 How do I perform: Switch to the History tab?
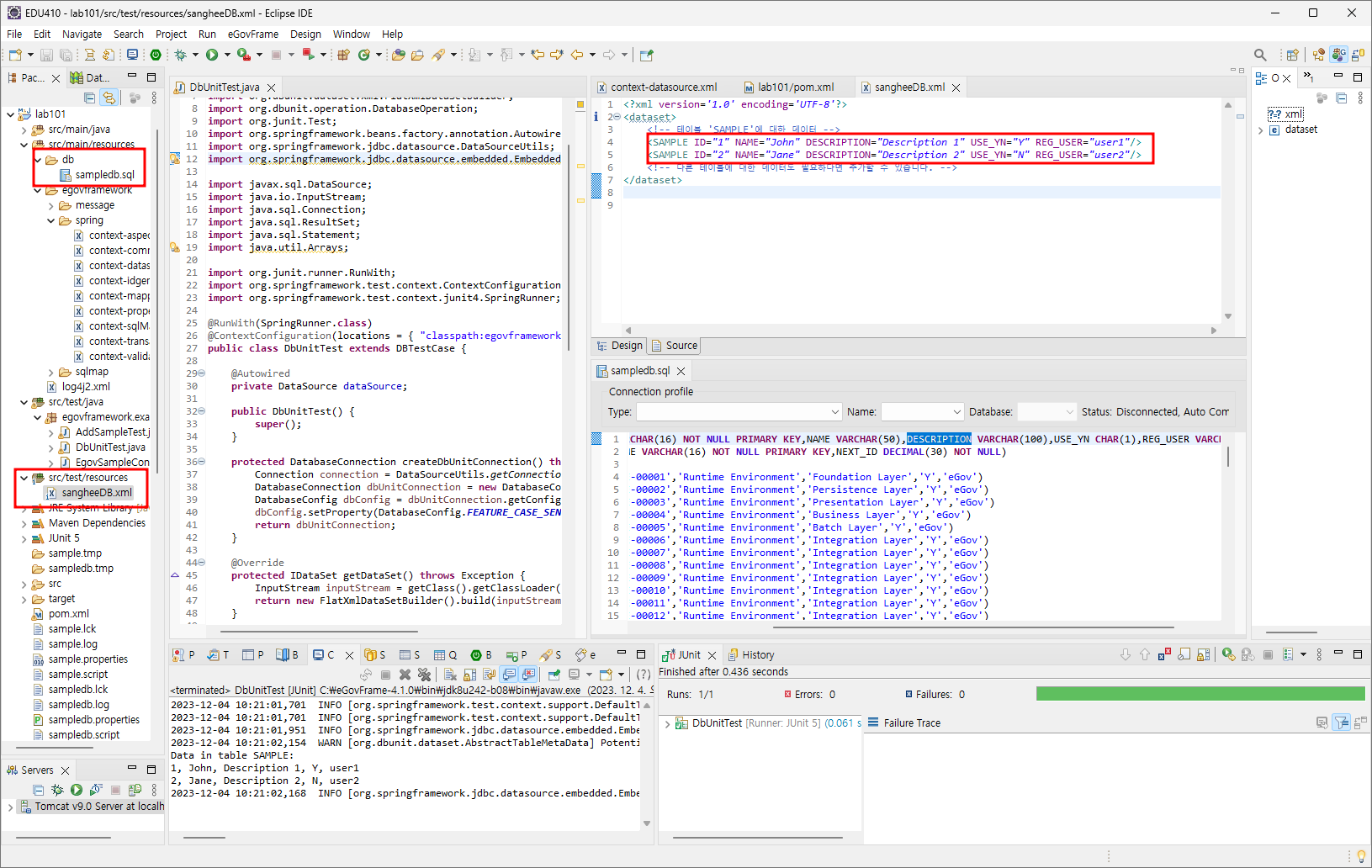click(x=750, y=654)
